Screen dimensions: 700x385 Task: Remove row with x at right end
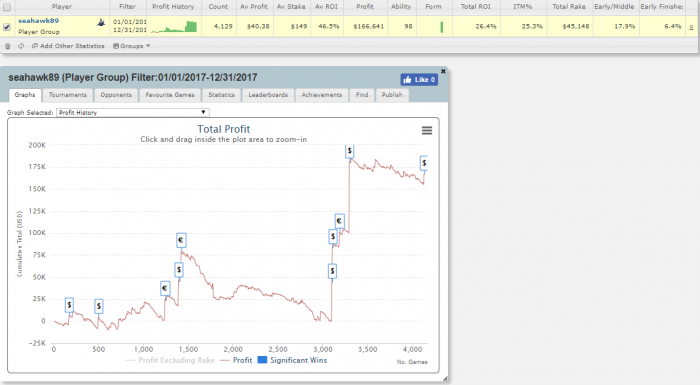(691, 27)
